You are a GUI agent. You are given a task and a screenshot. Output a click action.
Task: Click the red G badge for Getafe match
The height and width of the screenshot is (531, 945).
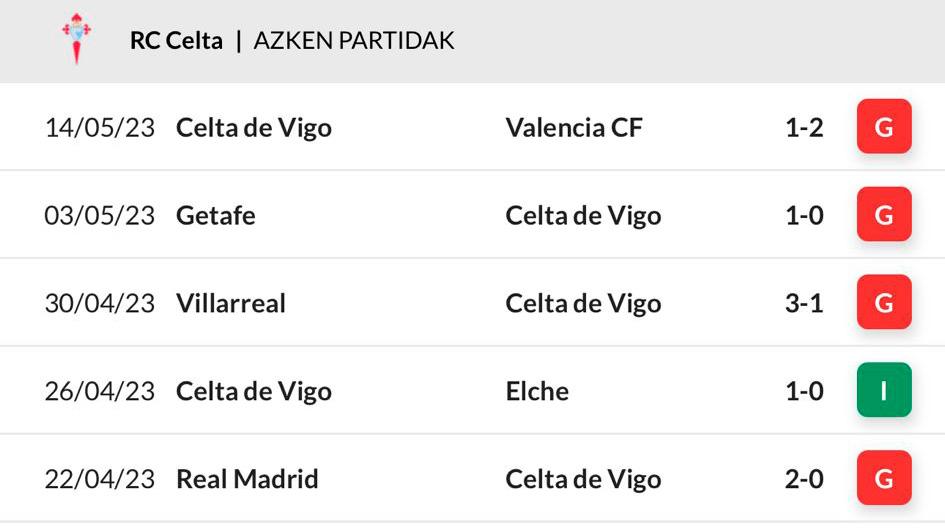884,215
